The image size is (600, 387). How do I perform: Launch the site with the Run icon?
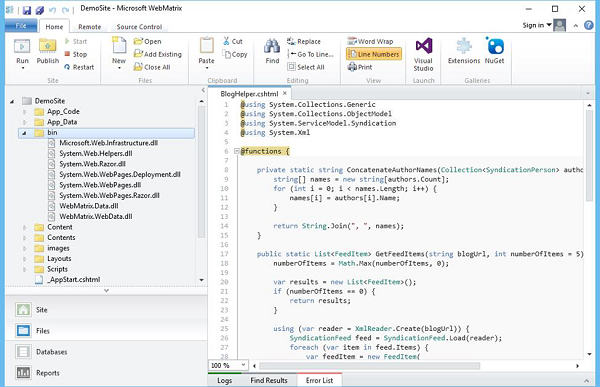point(22,46)
